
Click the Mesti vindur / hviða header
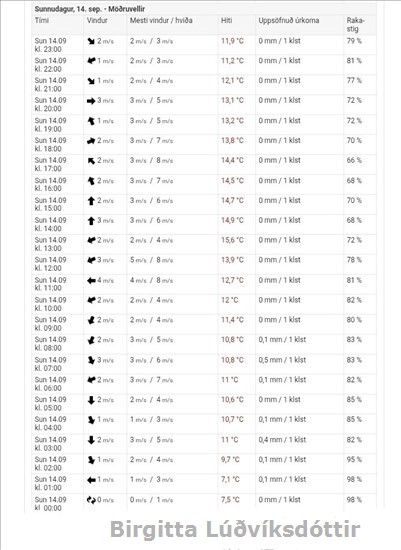161,20
